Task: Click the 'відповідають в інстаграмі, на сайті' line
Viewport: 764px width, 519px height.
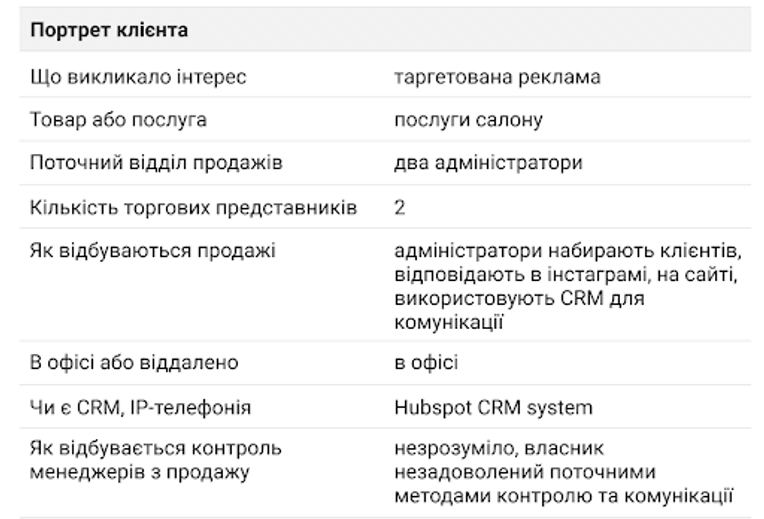Action: click(564, 275)
